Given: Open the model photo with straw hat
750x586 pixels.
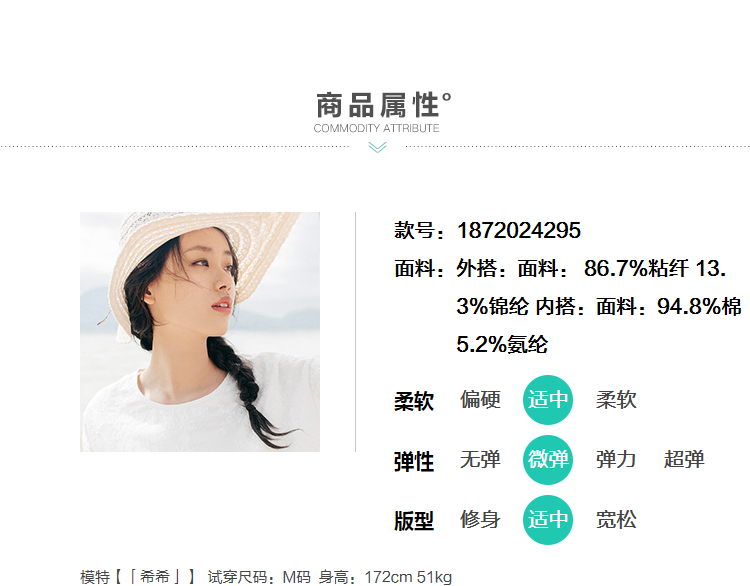Looking at the screenshot, I should coord(200,332).
